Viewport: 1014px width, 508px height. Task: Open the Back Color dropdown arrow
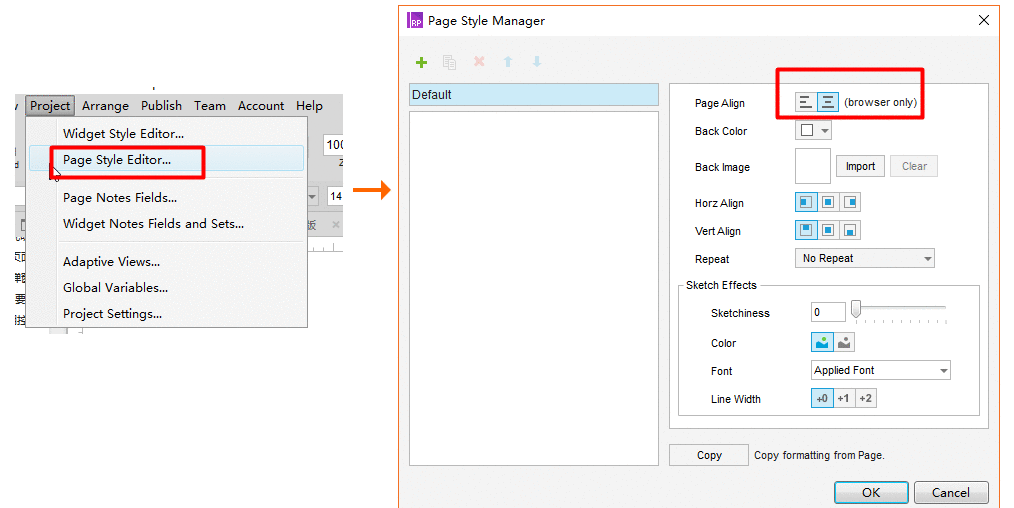point(825,131)
